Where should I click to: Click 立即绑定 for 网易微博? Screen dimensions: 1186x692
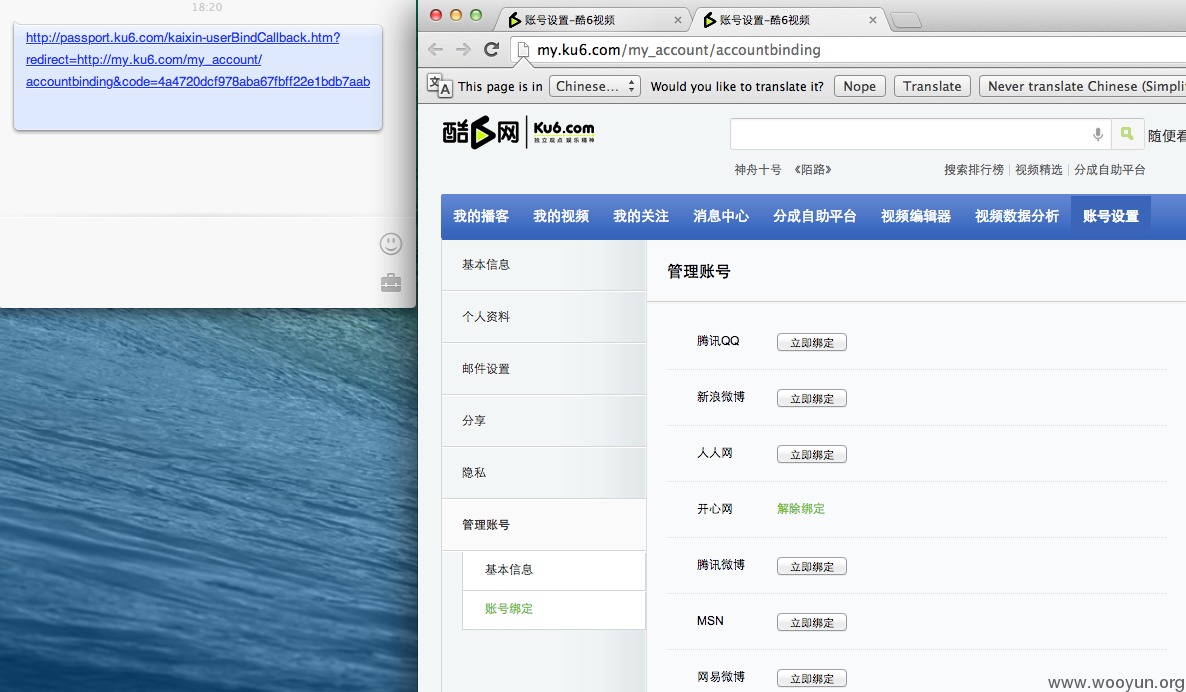812,678
